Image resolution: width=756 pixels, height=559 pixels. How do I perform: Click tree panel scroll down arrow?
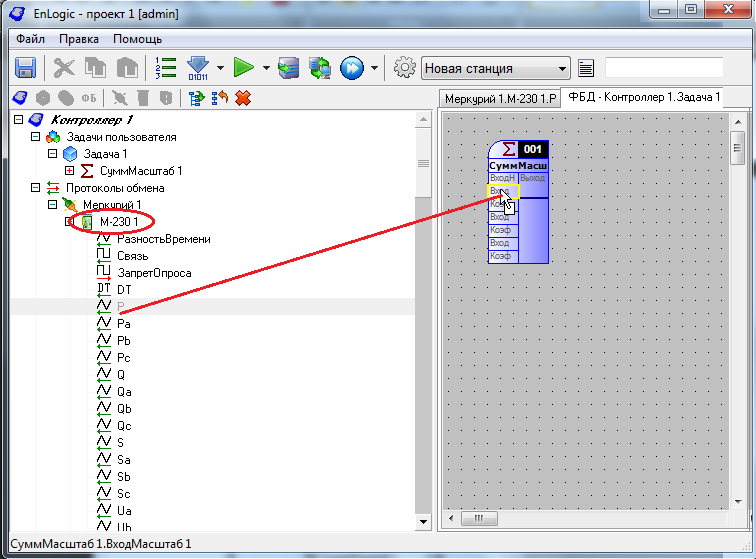point(423,521)
